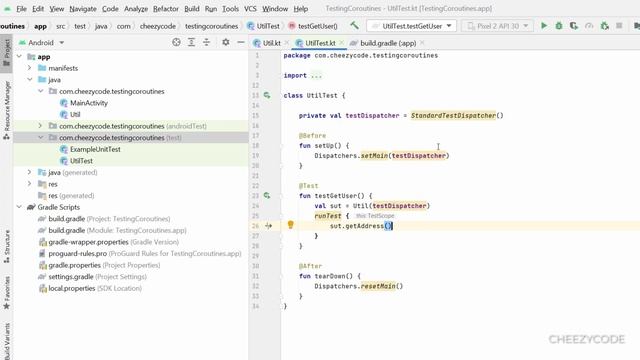Open the Refactor menu
640x360 pixels.
166,9
